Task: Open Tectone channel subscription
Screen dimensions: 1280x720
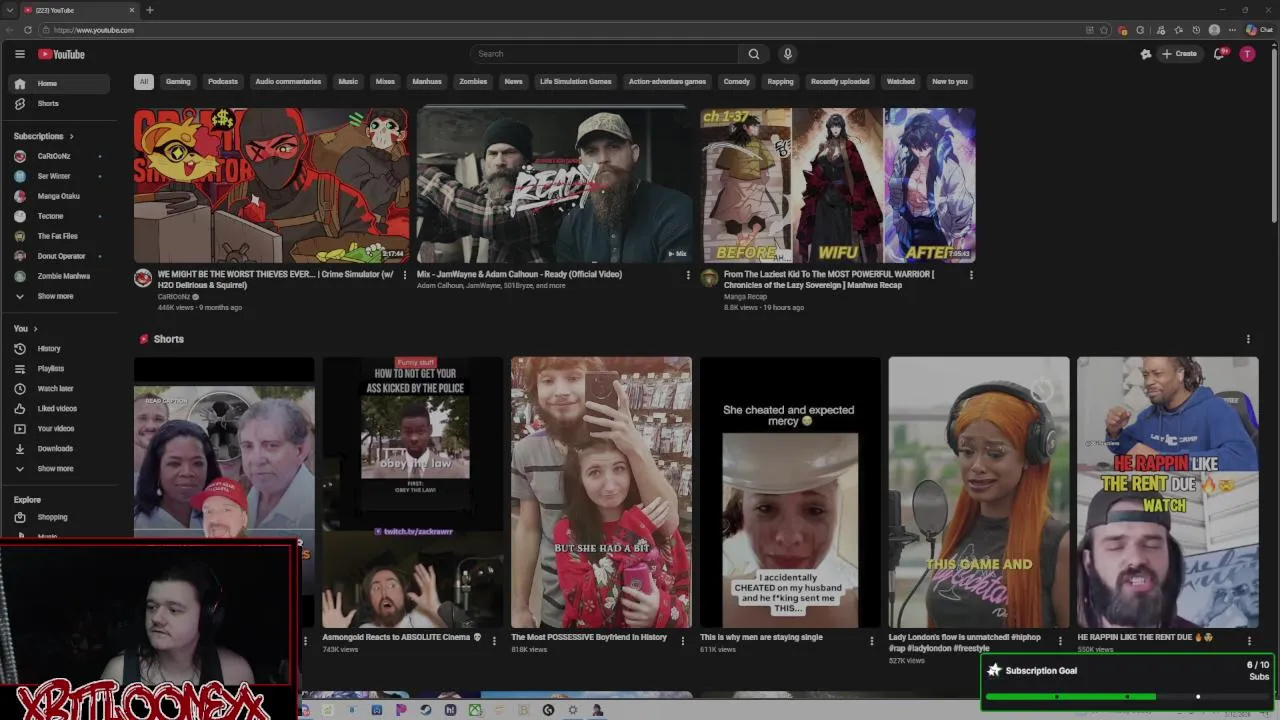Action: coord(60,216)
